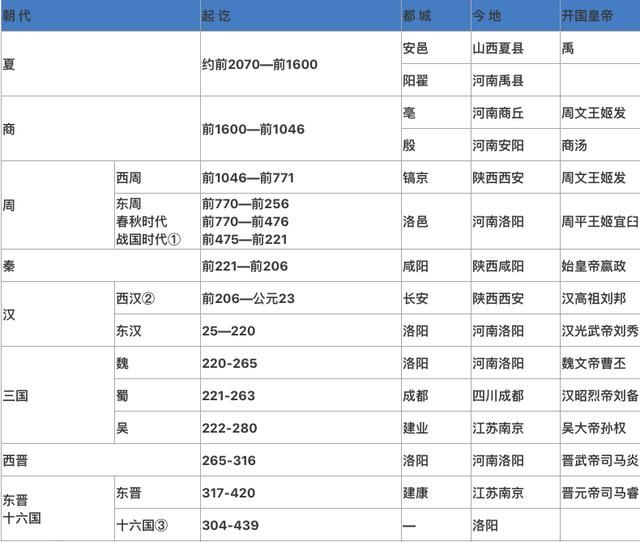Click the 晋元帝司马睿 founder cell
This screenshot has width=640, height=542.
600,492
